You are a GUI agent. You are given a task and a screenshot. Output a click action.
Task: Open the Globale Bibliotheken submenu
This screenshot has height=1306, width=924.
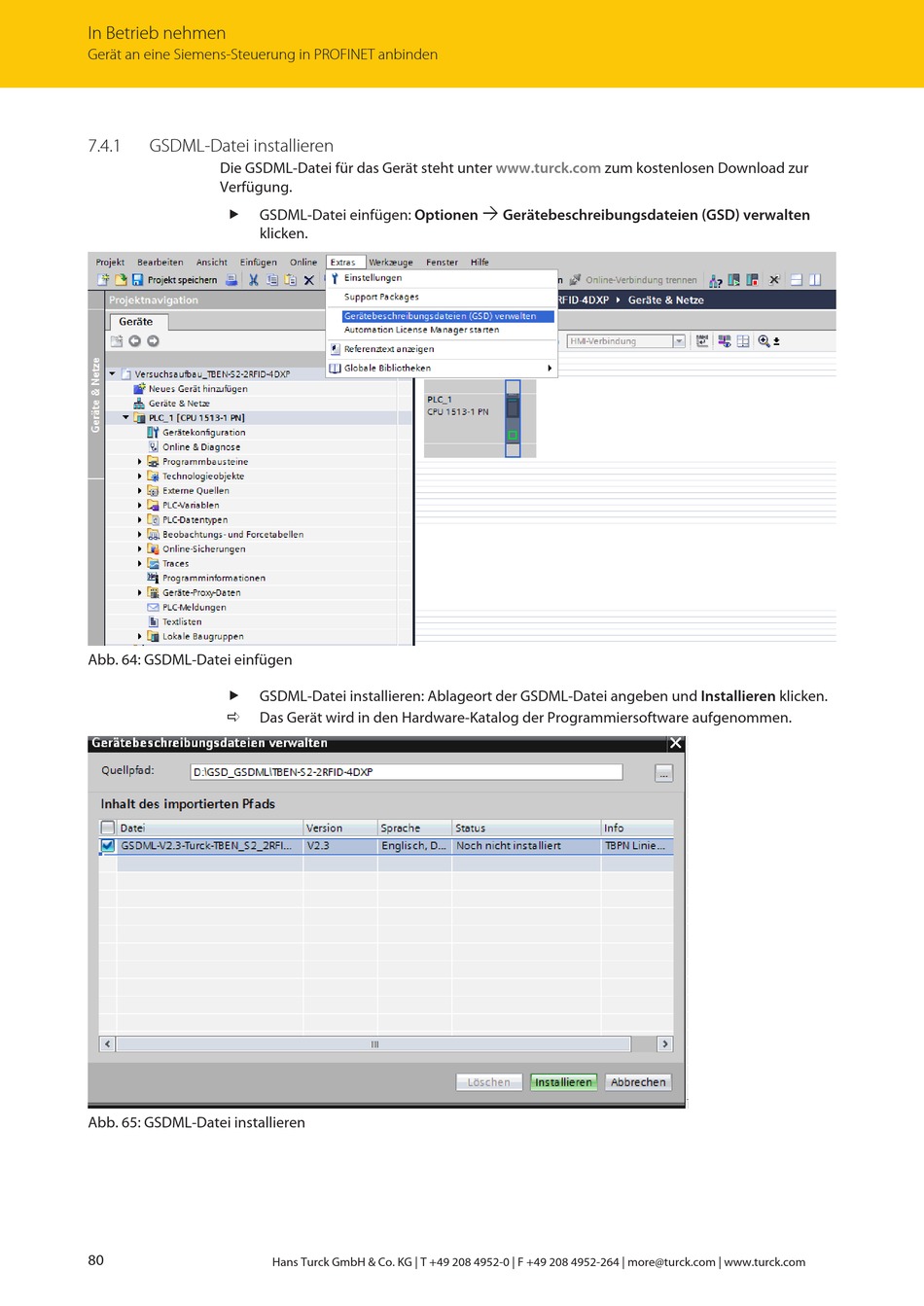(441, 369)
